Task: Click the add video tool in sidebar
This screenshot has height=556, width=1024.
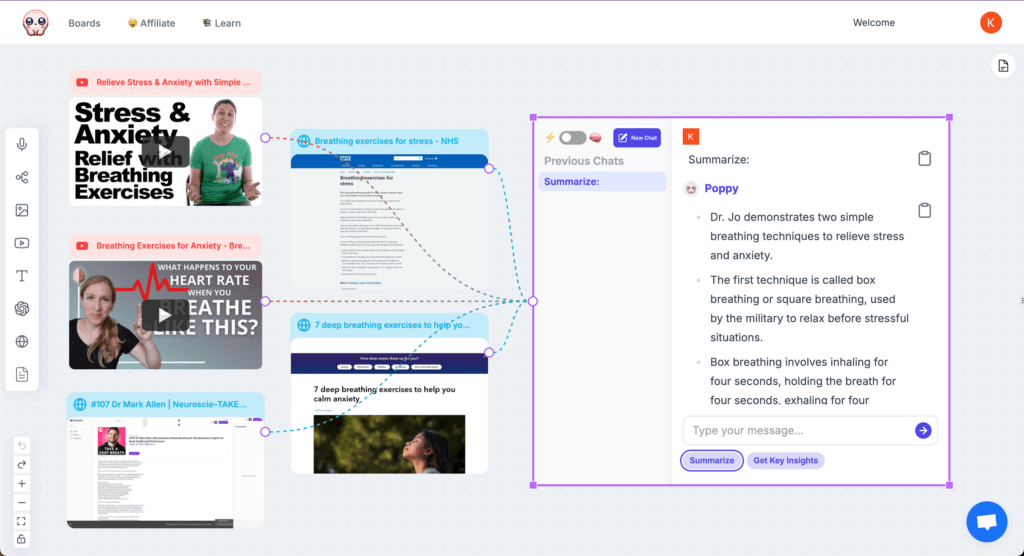Action: coord(22,243)
